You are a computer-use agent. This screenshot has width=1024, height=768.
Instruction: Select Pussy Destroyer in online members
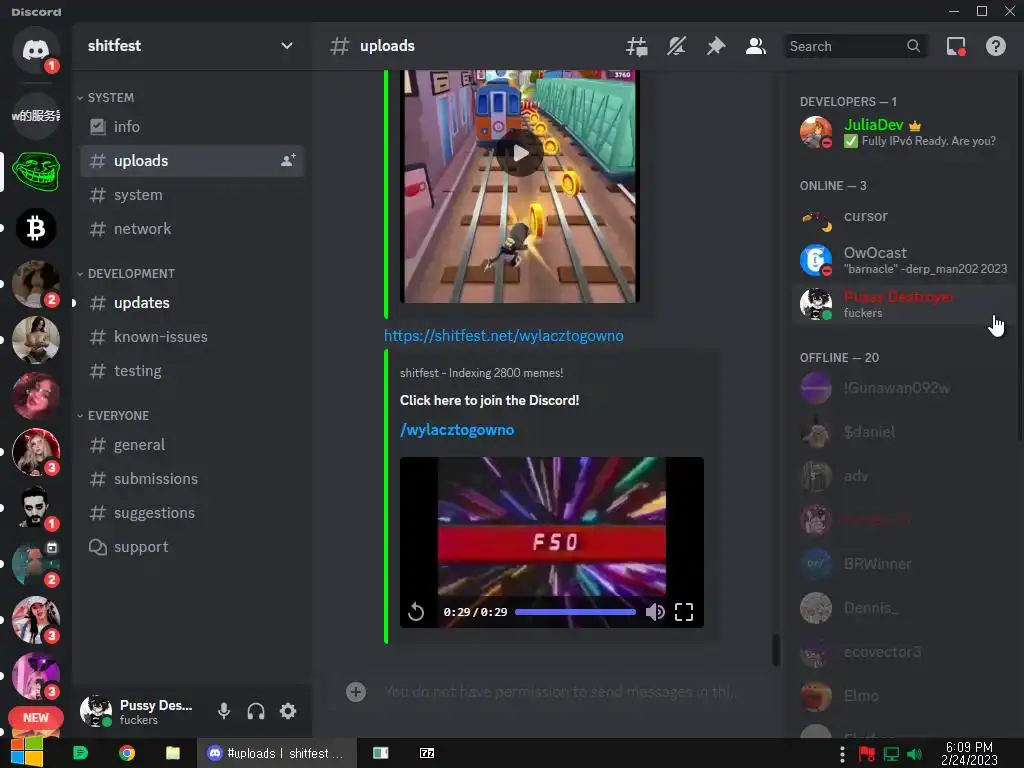click(x=903, y=304)
